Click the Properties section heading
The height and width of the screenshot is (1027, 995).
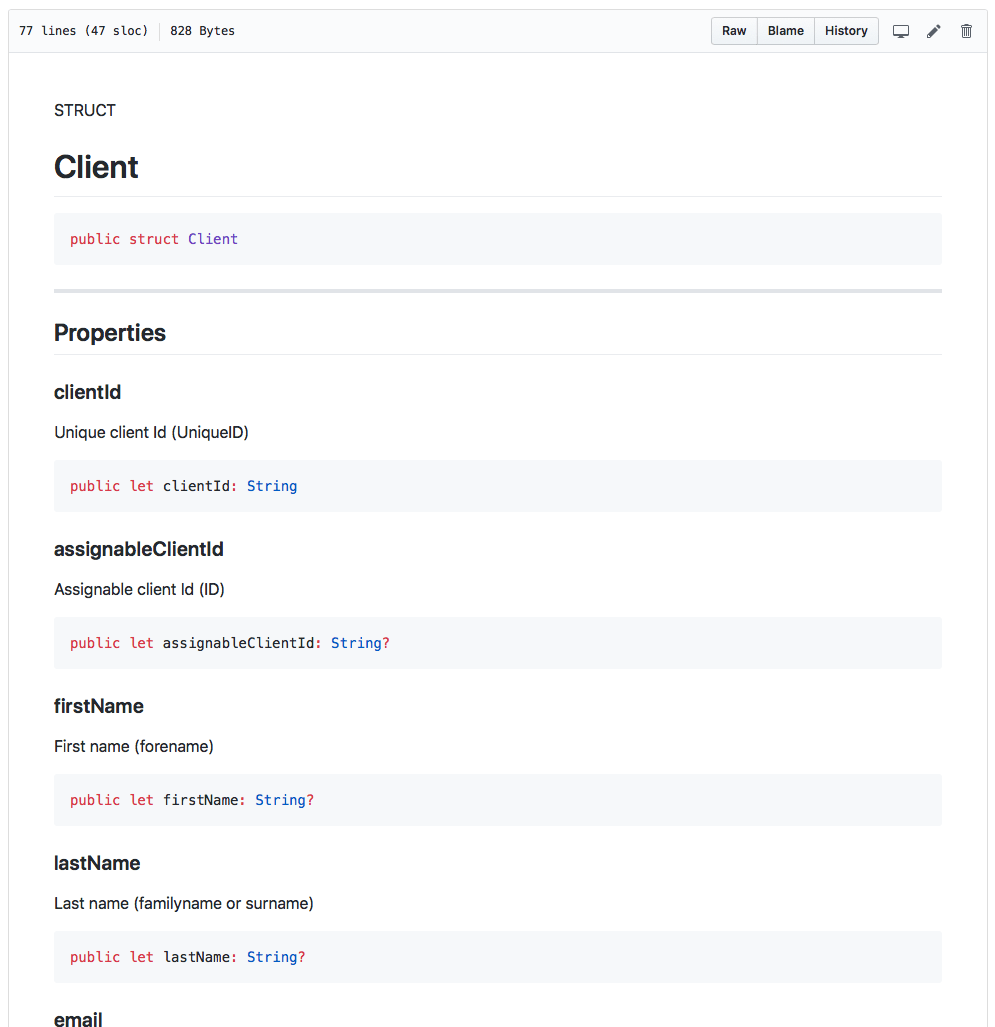tap(110, 333)
